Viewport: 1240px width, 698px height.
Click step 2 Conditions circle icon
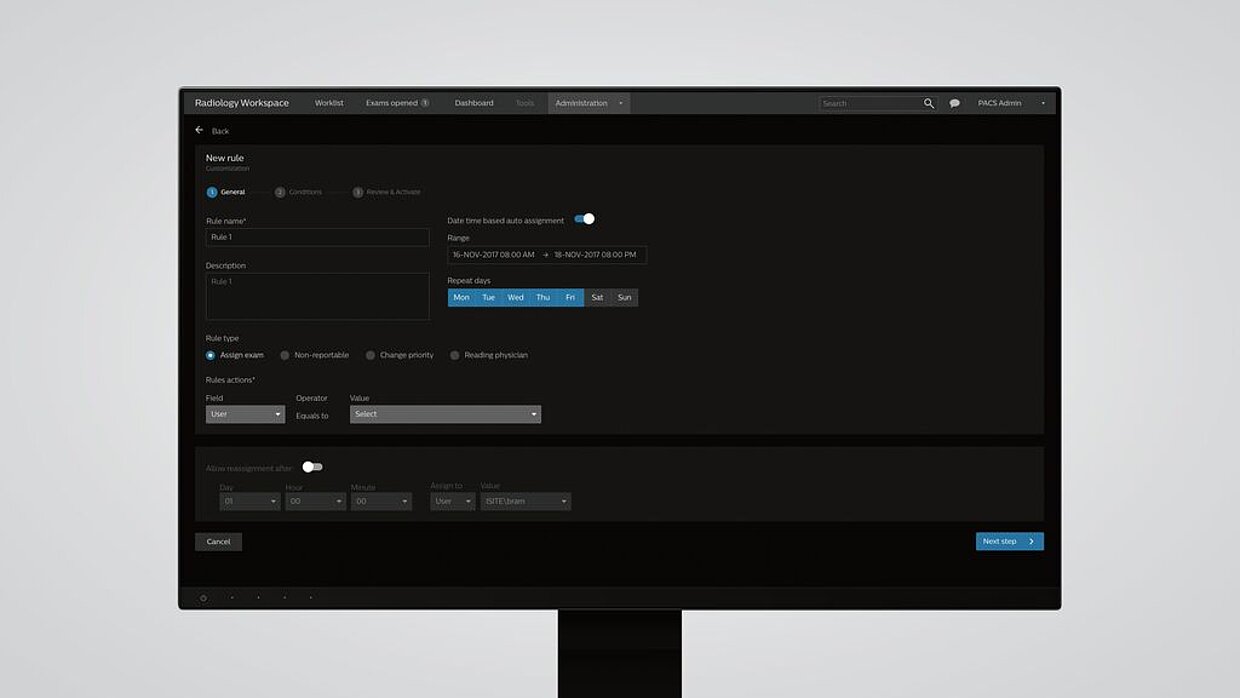[280, 192]
